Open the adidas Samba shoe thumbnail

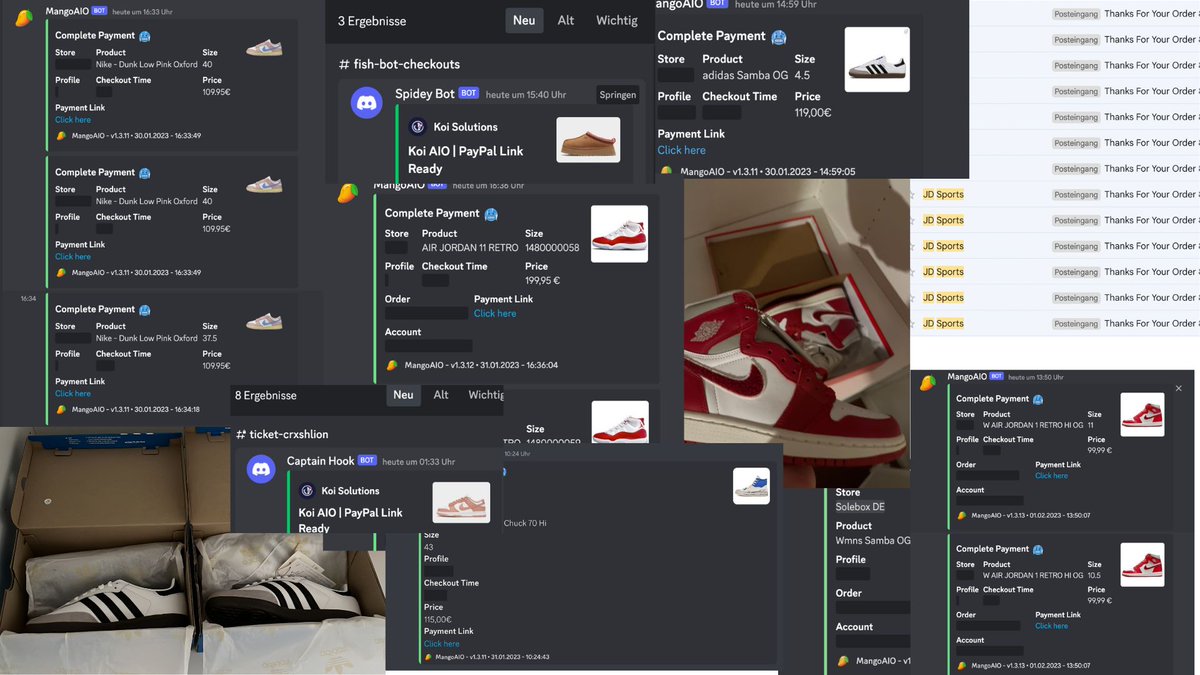click(877, 59)
